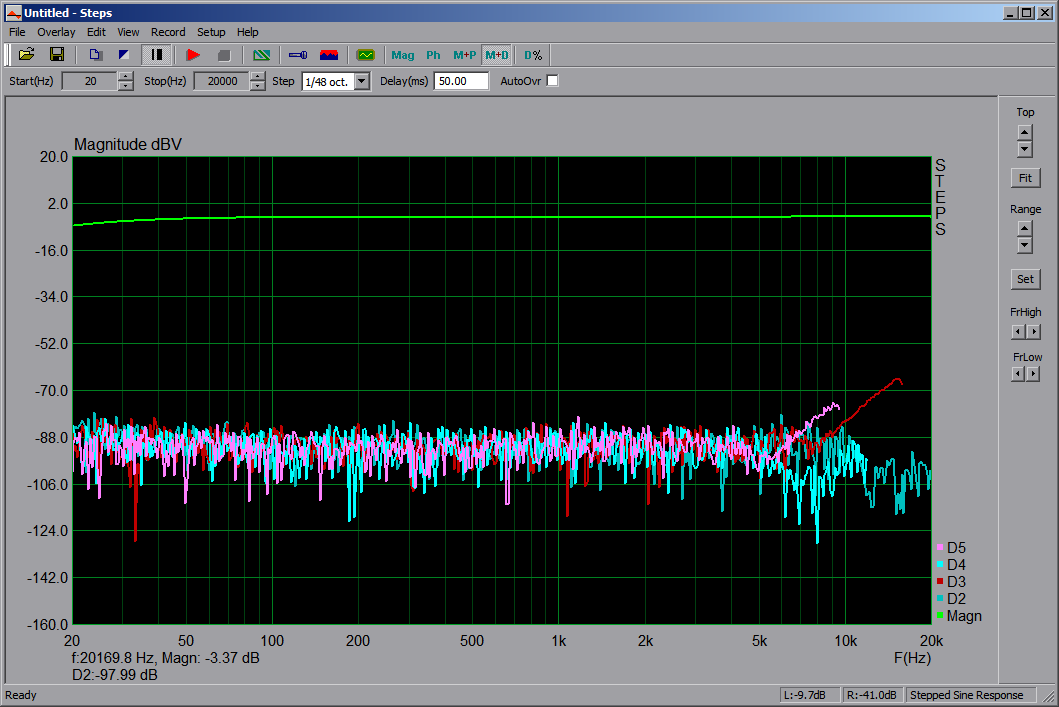Open the Step resolution dropdown

(x=362, y=81)
